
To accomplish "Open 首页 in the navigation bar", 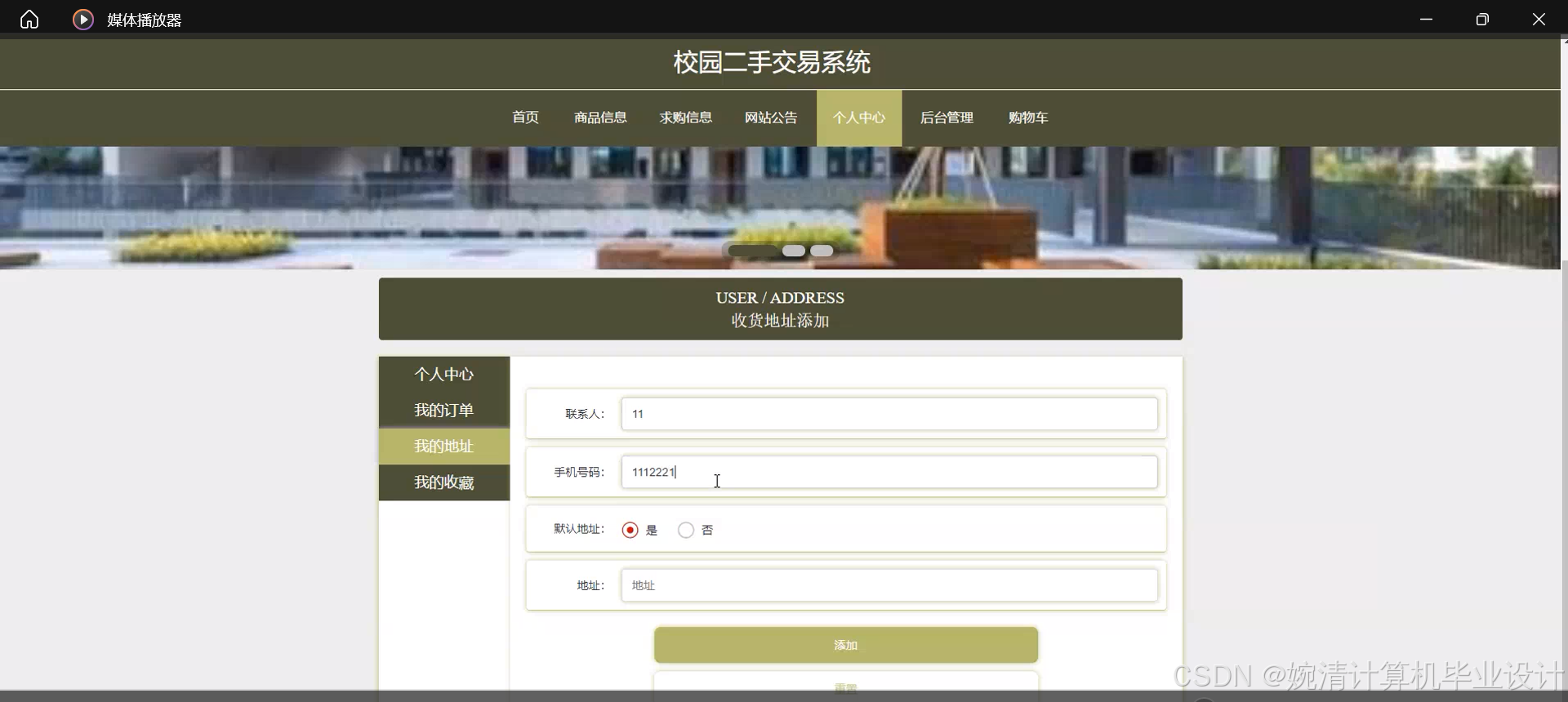I will point(525,118).
